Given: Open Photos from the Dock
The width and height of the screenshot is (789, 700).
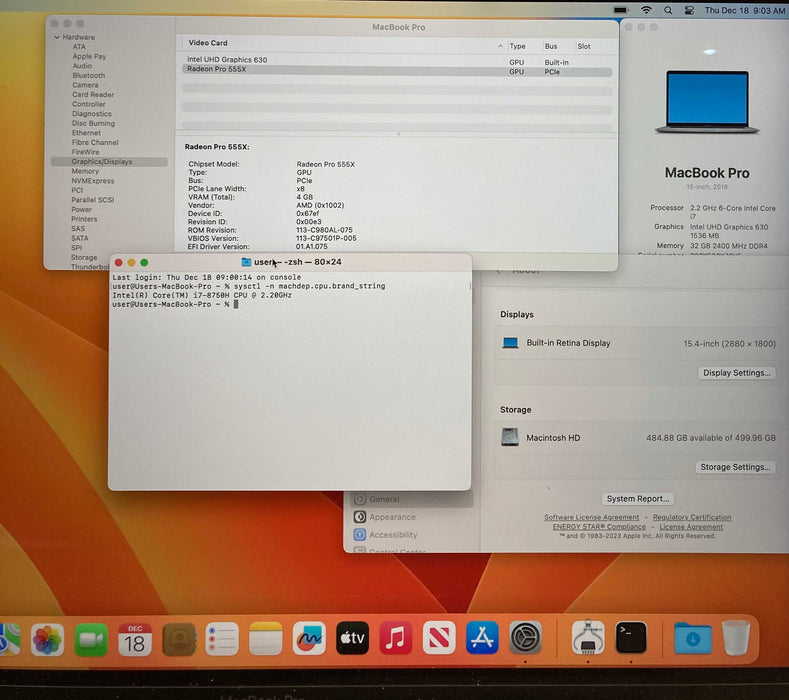Looking at the screenshot, I should tap(47, 639).
